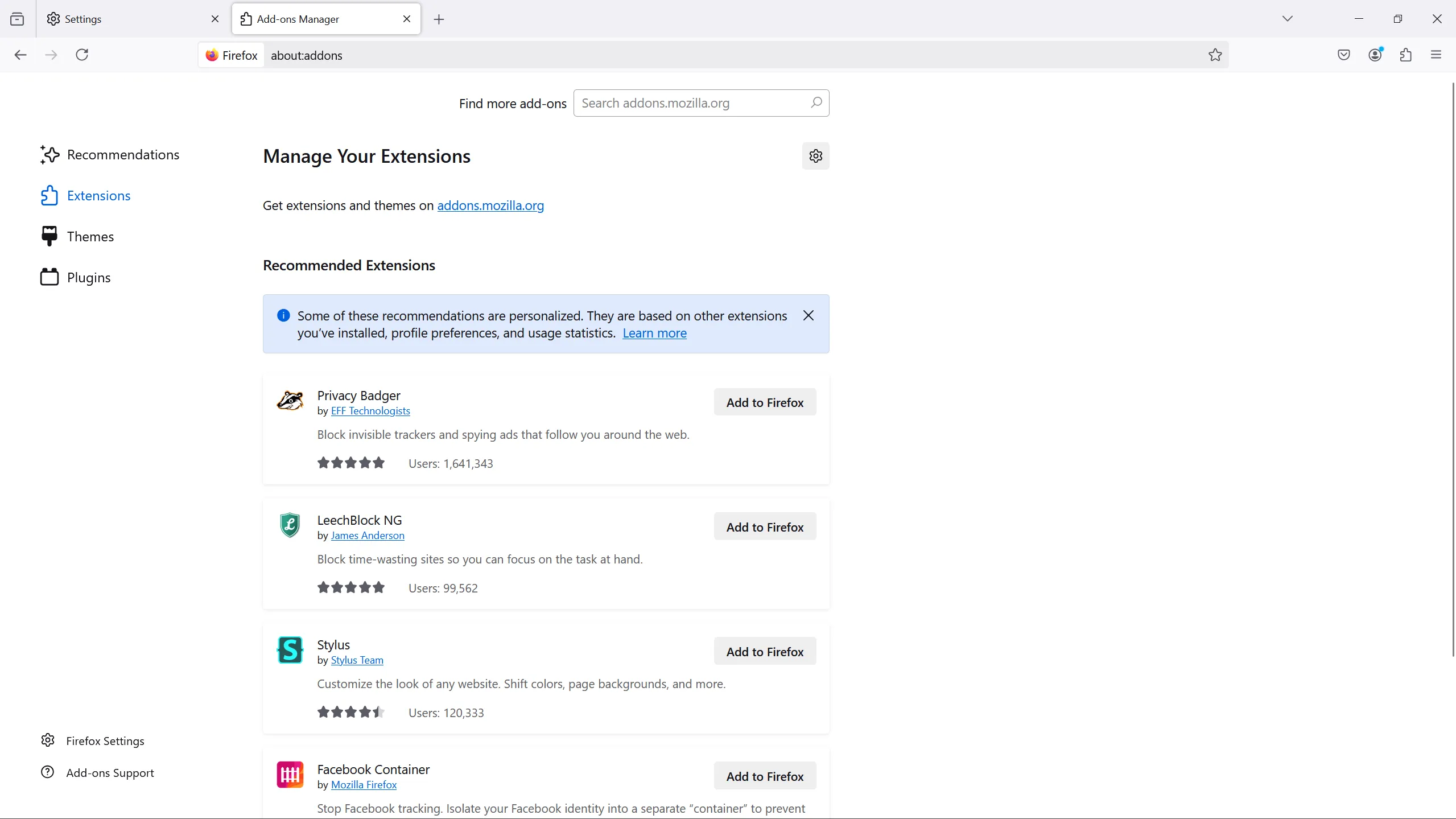The image size is (1456, 819).
Task: Click Privacy Badger star rating
Action: pyautogui.click(x=351, y=463)
